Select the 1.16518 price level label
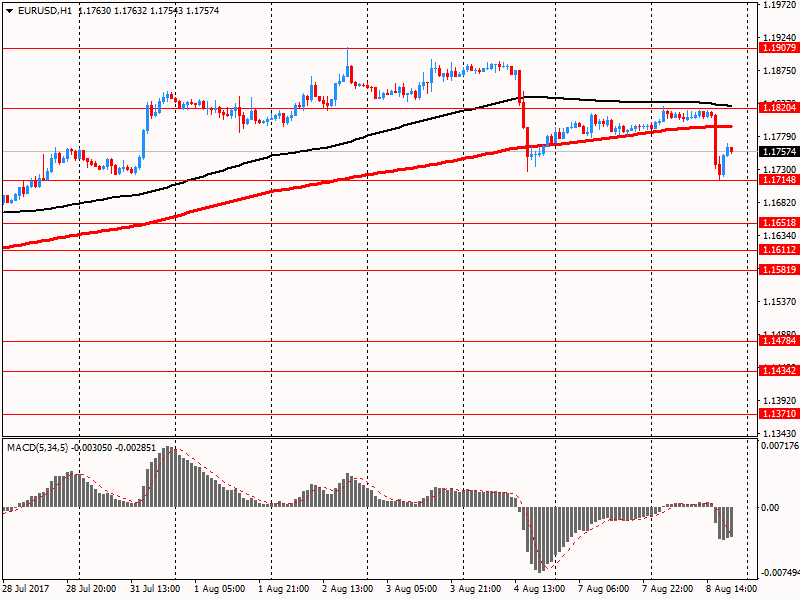The width and height of the screenshot is (800, 600). point(779,223)
